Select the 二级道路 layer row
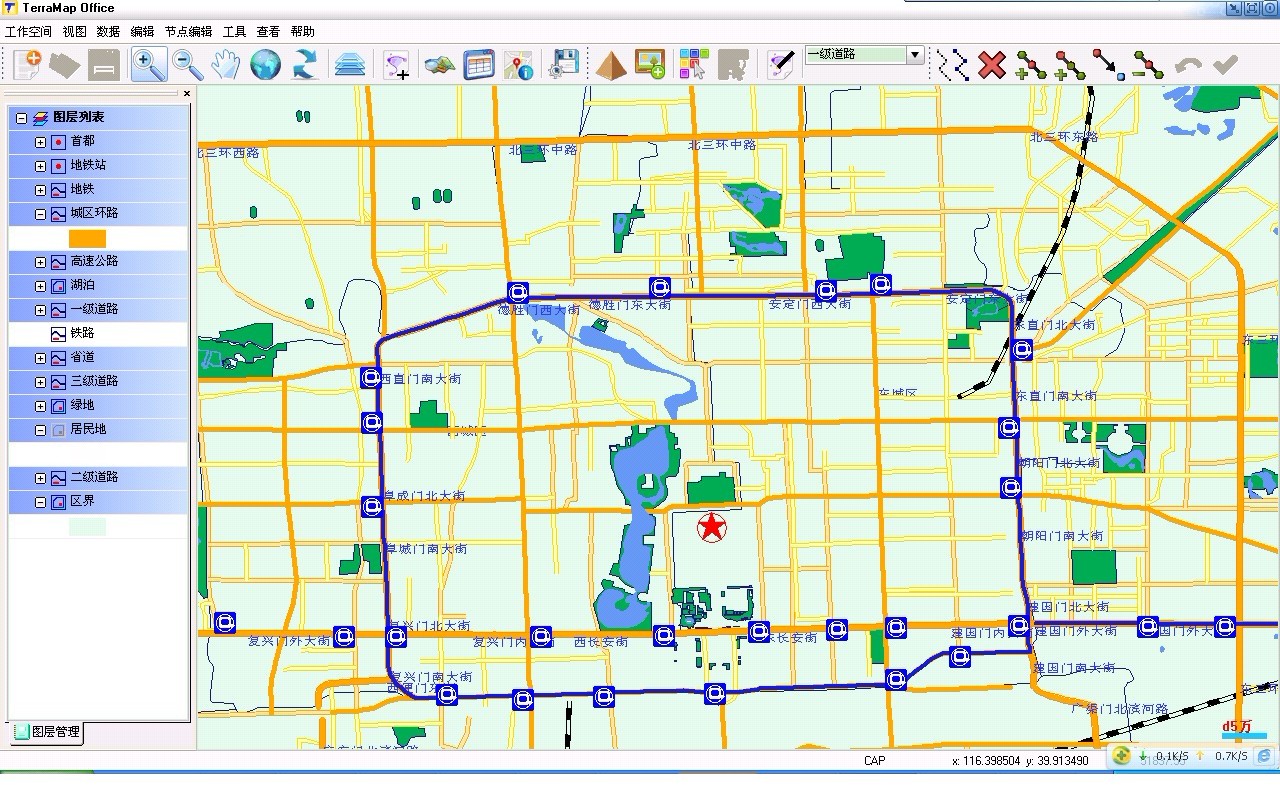The image size is (1280, 800). pyautogui.click(x=98, y=478)
